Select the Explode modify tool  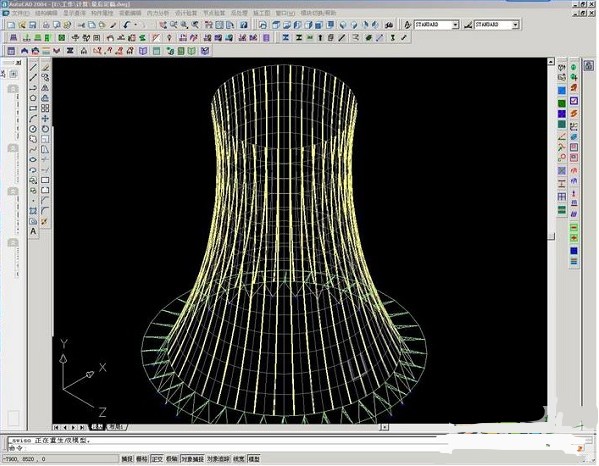pyautogui.click(x=45, y=221)
